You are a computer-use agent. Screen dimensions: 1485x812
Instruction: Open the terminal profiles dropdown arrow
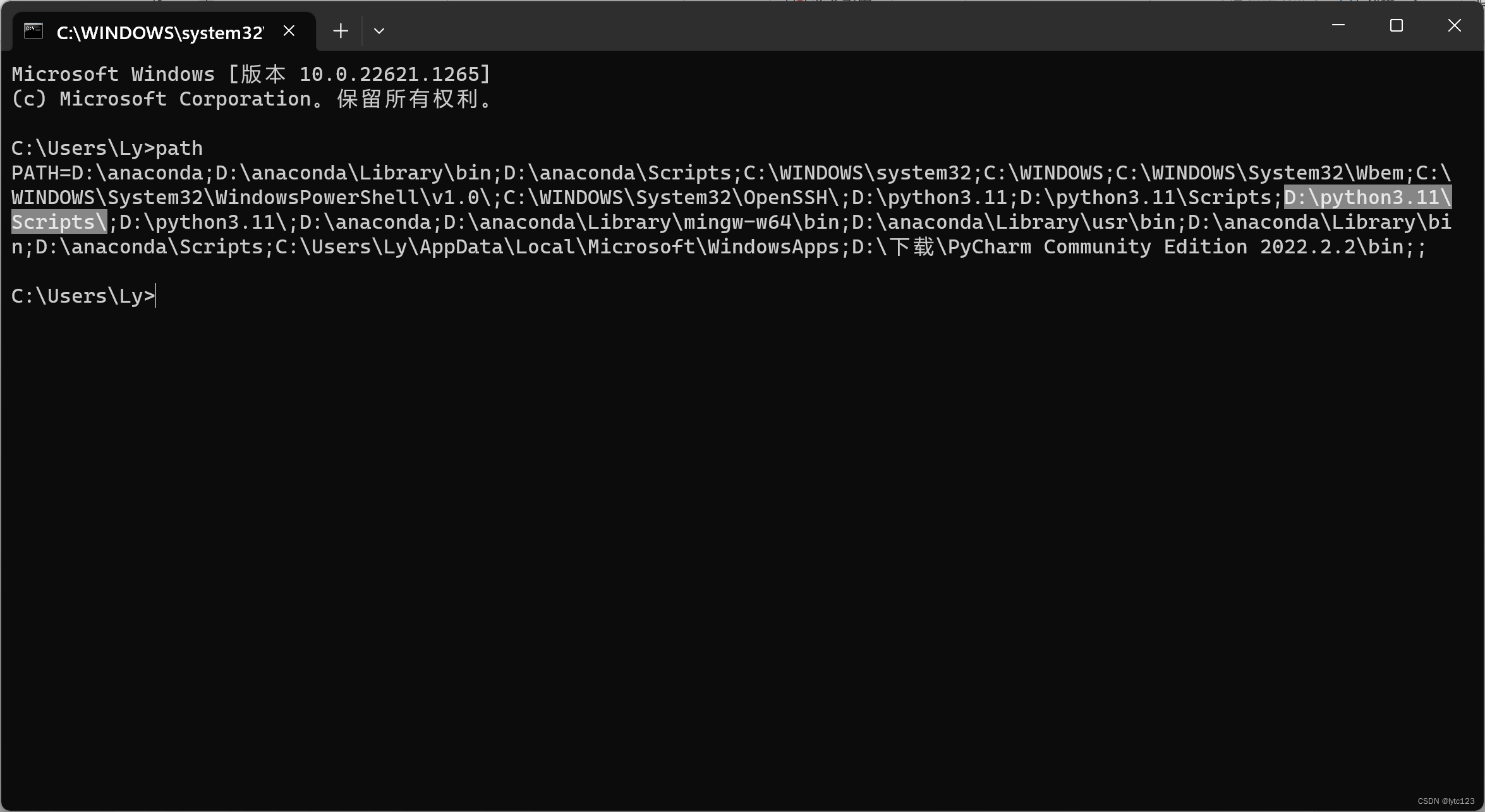[x=379, y=30]
